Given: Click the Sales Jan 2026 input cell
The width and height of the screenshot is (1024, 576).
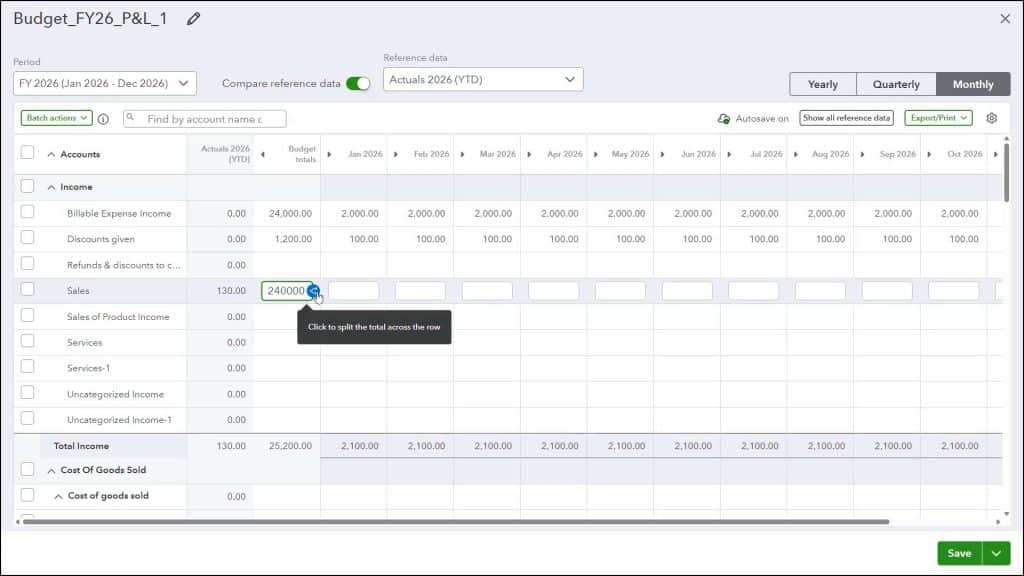Looking at the screenshot, I should 353,291.
